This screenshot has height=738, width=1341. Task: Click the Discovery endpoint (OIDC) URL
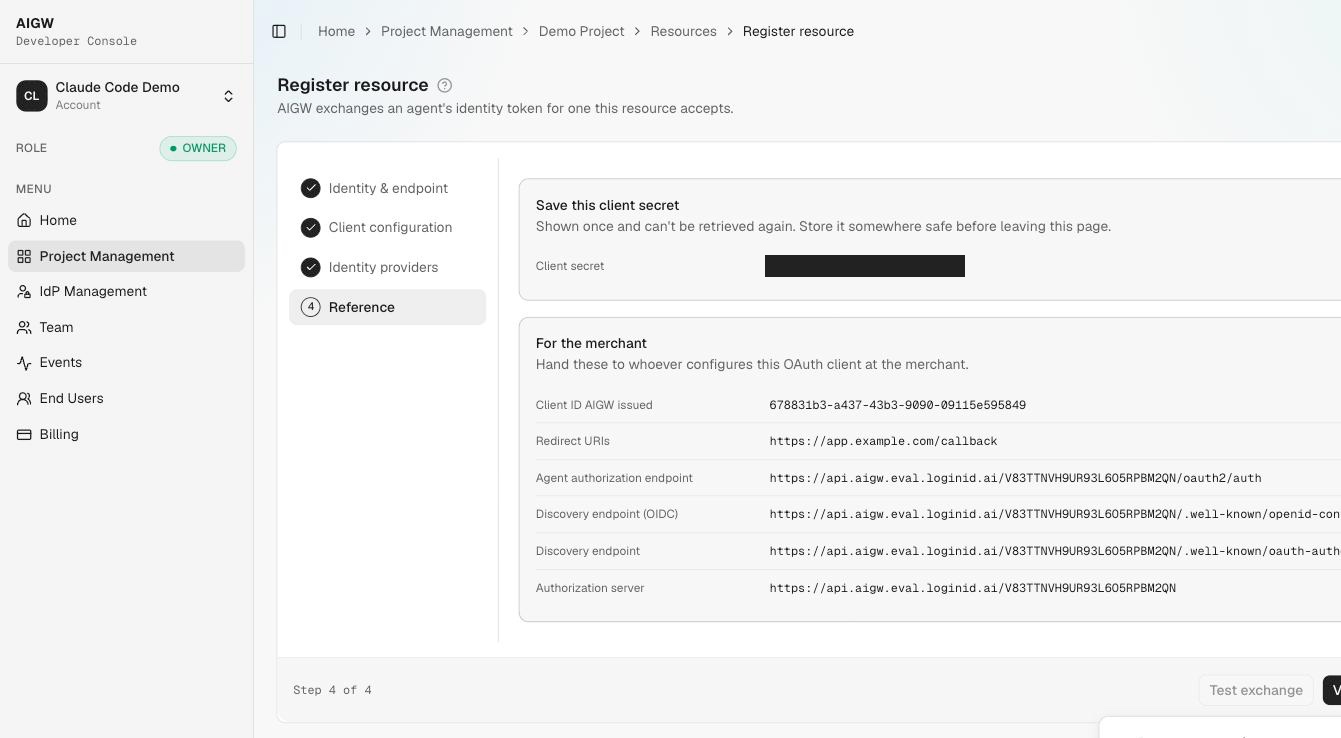(1055, 514)
